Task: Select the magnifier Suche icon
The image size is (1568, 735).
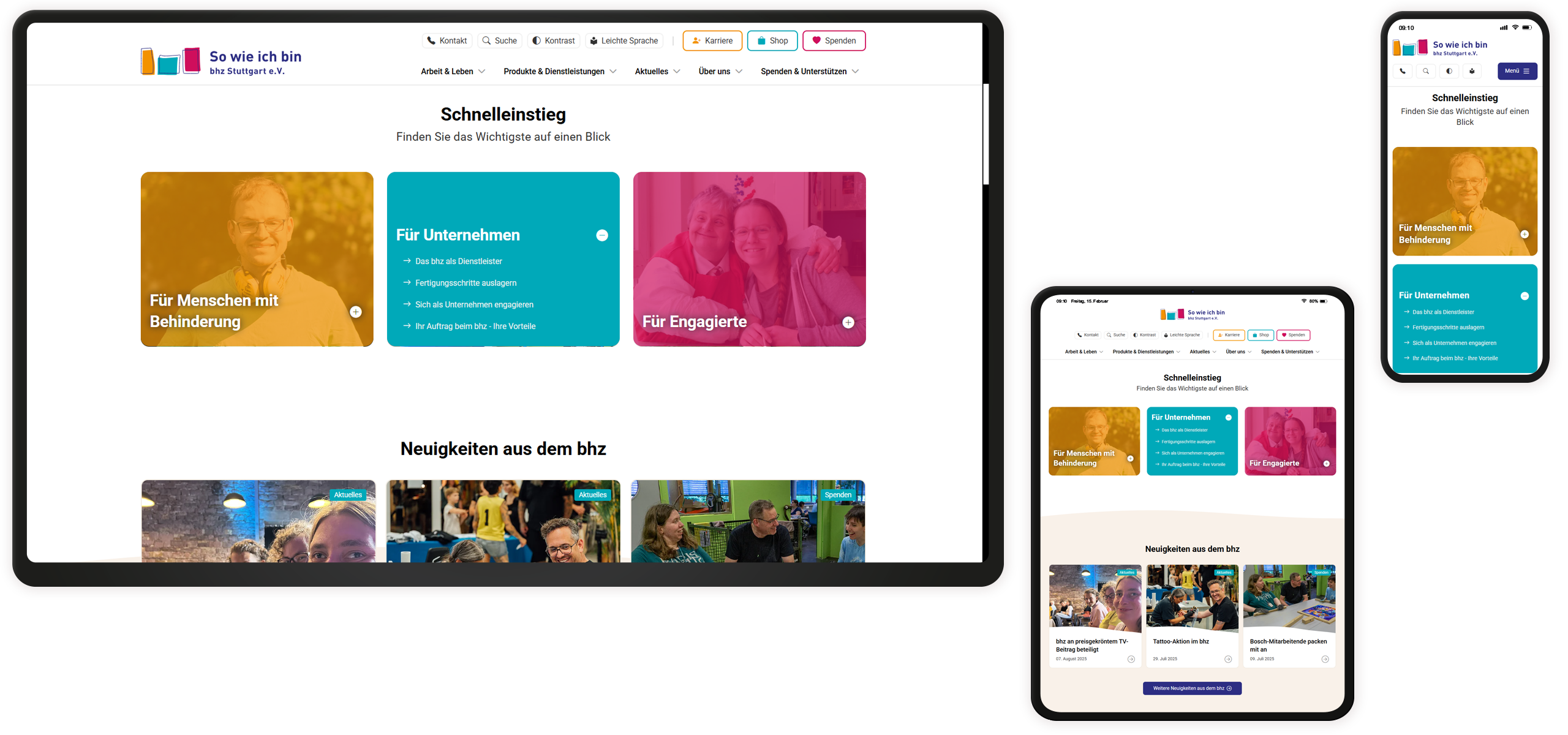Action: (488, 40)
